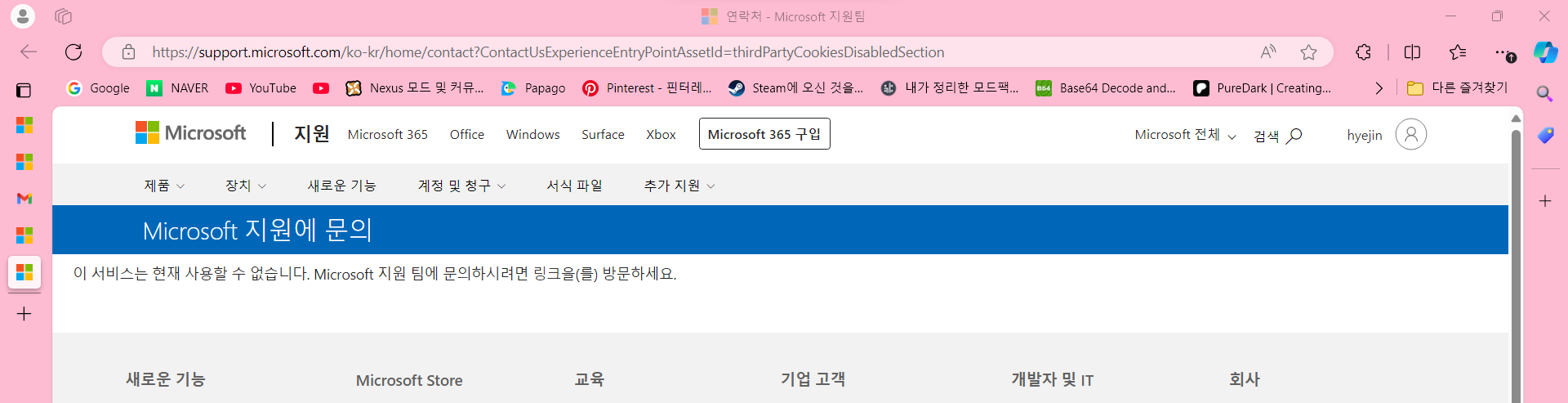Click the footer 새로운 기능 heading

pyautogui.click(x=166, y=379)
